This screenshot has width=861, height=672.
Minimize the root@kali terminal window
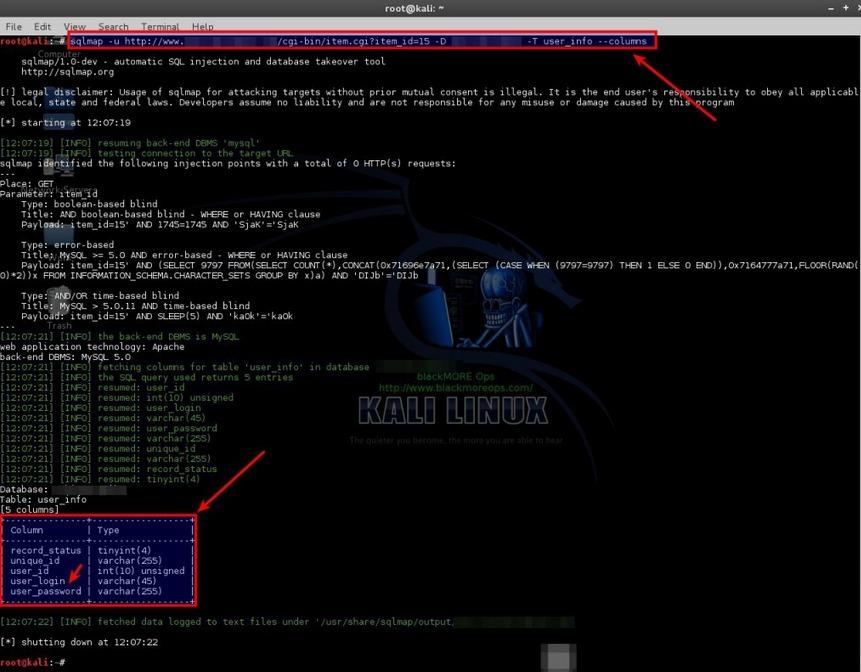pos(831,8)
